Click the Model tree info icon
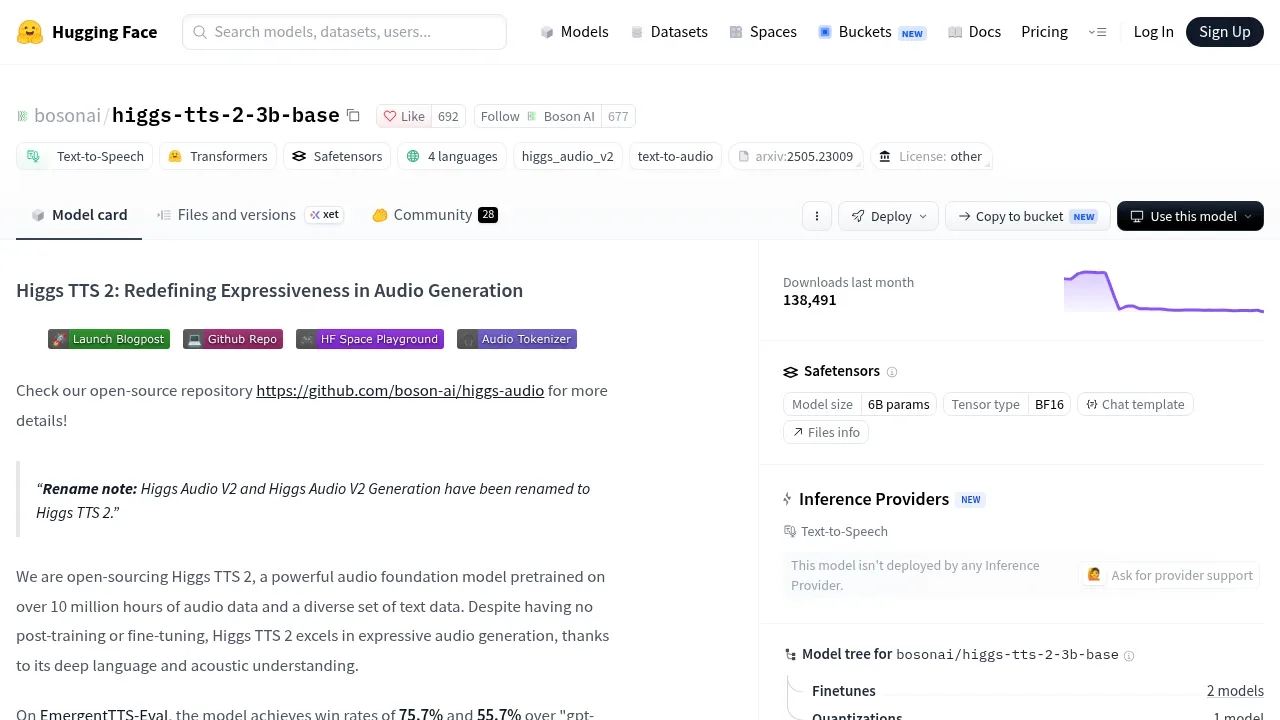The image size is (1280, 720). 1129,656
